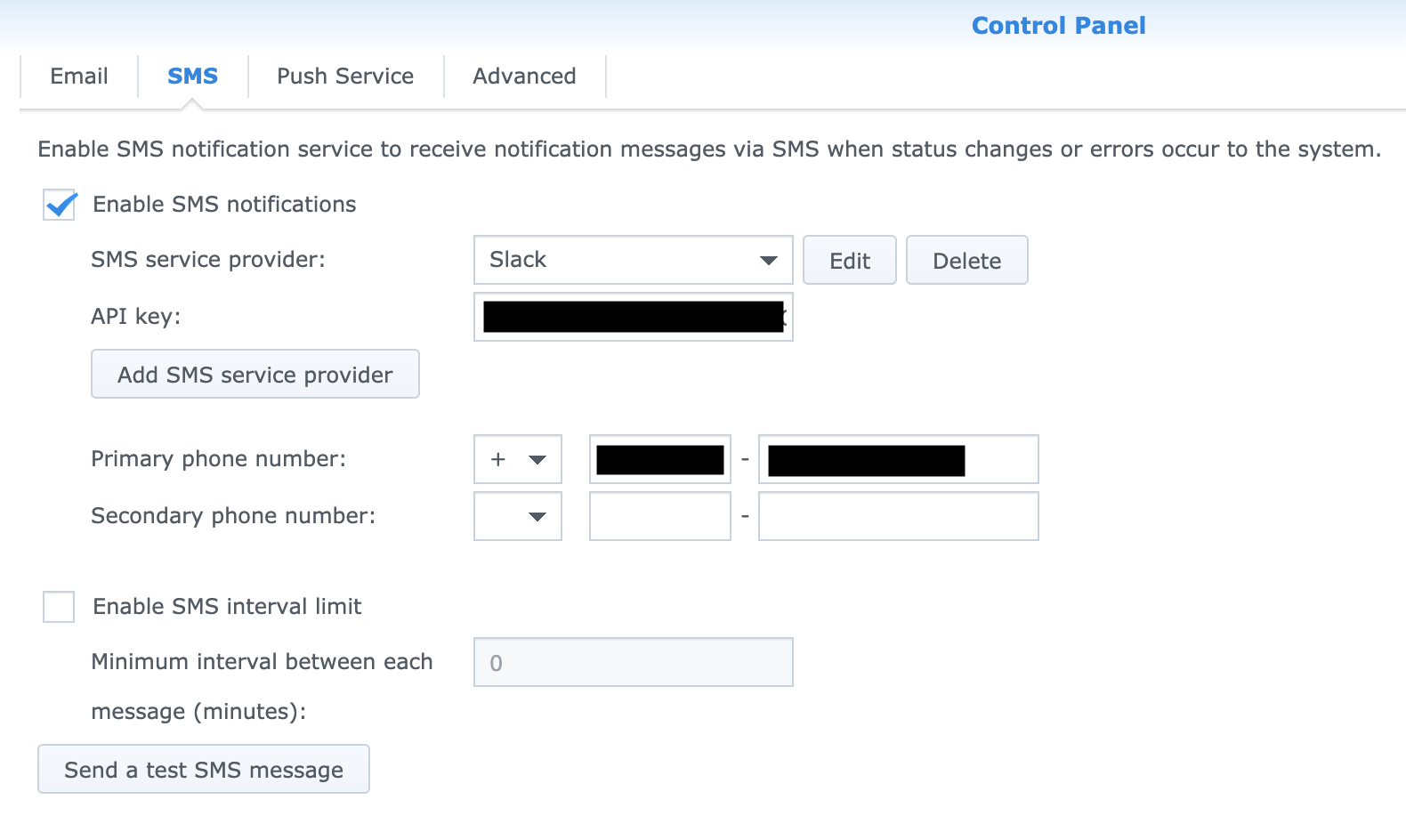The height and width of the screenshot is (840, 1406).
Task: Switch to the Email tab
Action: tap(79, 77)
